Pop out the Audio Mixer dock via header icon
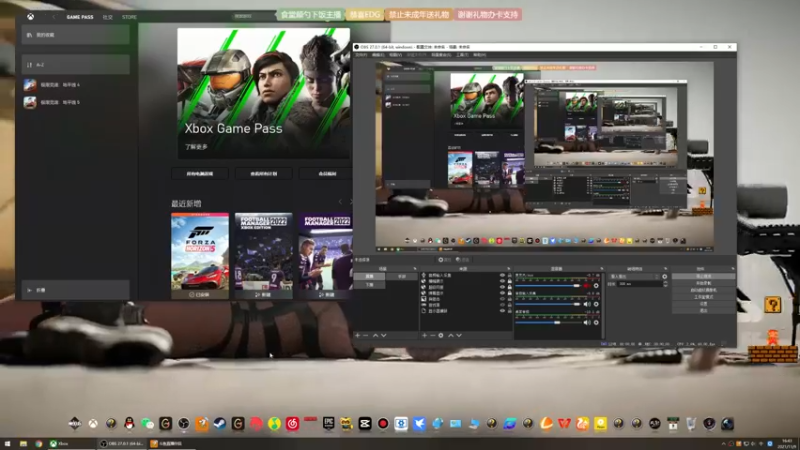This screenshot has width=800, height=450. 601,268
